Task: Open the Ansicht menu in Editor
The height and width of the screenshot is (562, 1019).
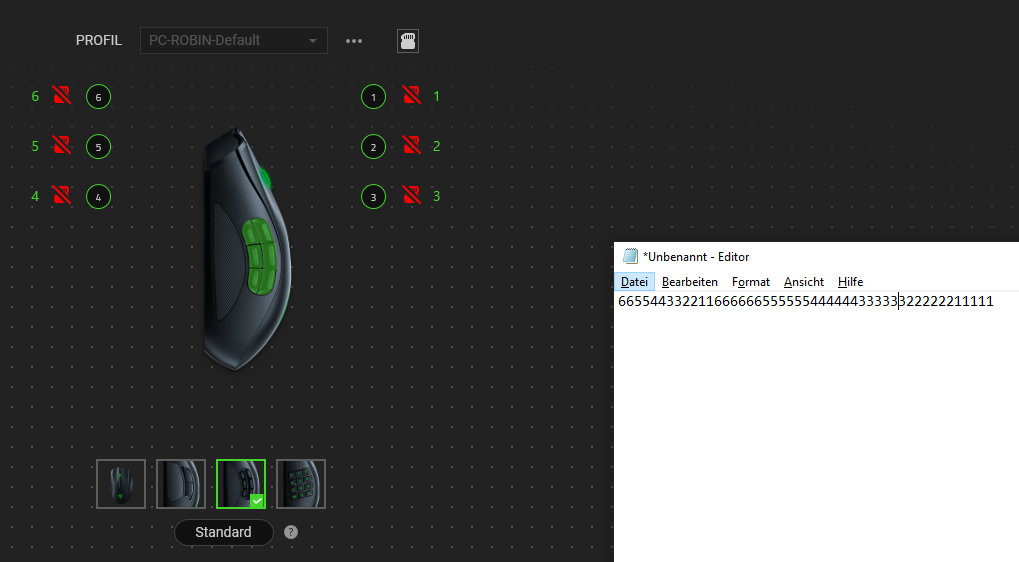Action: (x=804, y=282)
